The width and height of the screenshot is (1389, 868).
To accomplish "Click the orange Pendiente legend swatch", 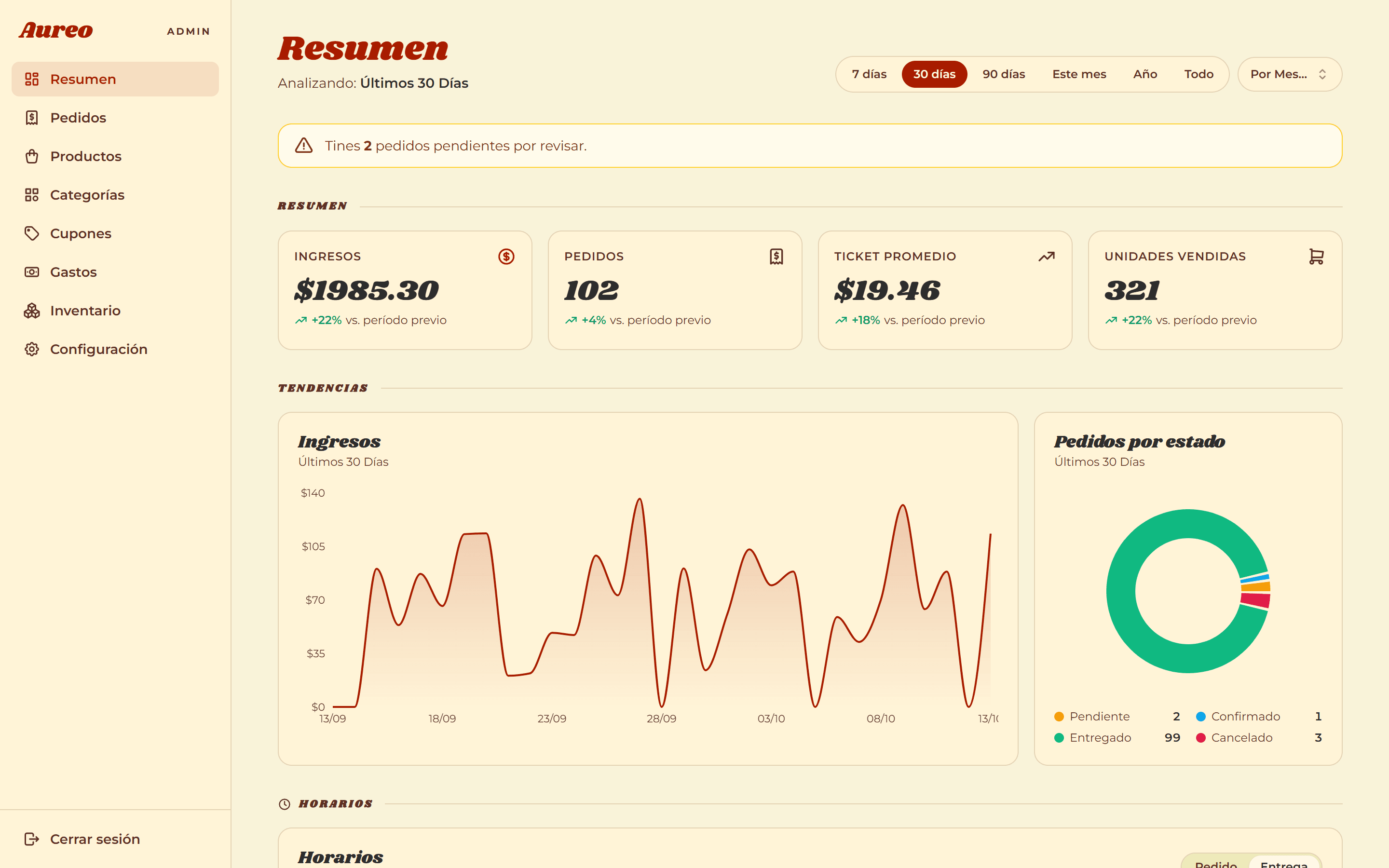I will 1059,717.
